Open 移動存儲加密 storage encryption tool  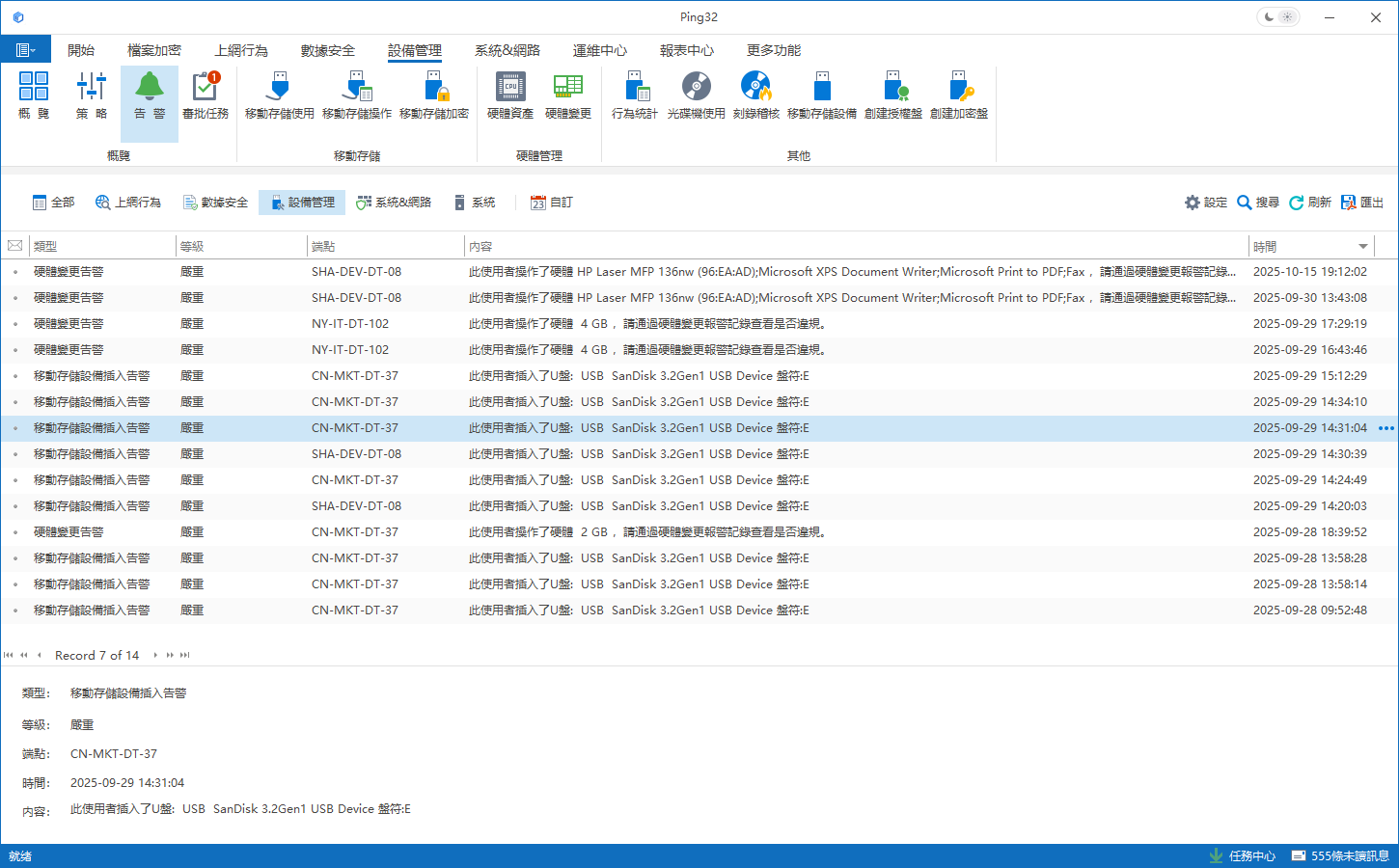tap(434, 95)
